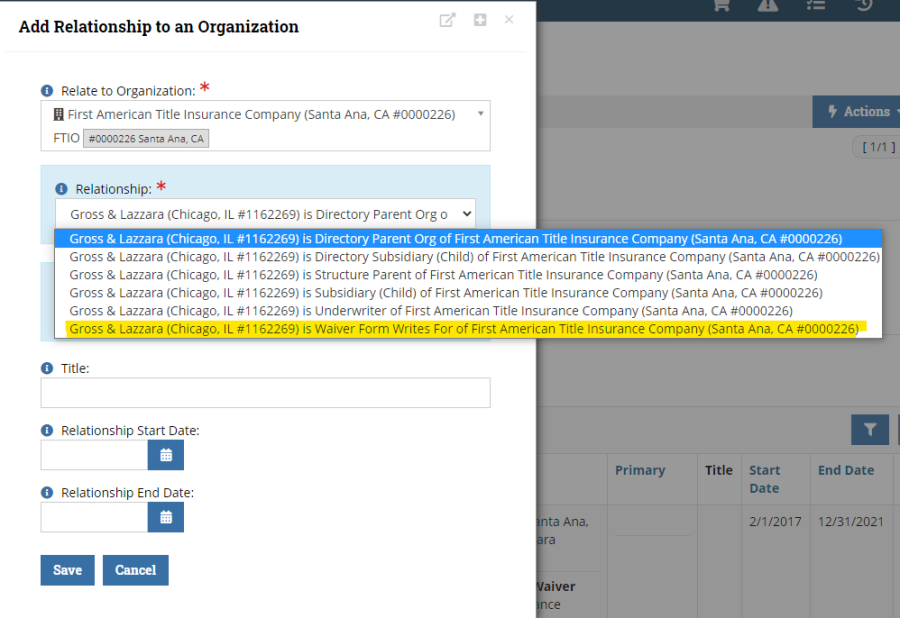Screen dimensions: 900x618
Task: Click the filter funnel button in background
Action: tap(870, 429)
